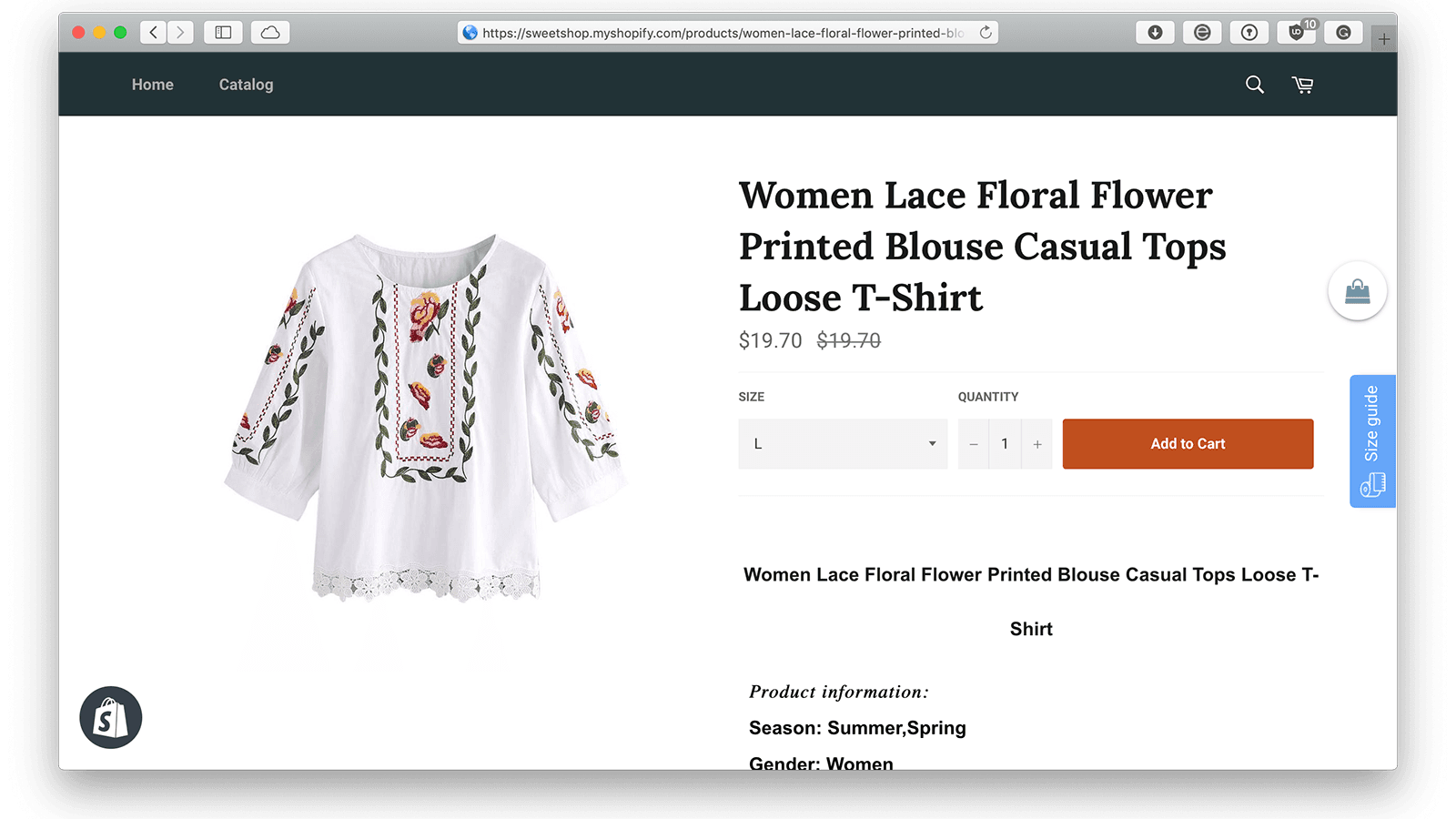Click the quantity number field
Viewport: 1456px width, 819px height.
click(1005, 444)
